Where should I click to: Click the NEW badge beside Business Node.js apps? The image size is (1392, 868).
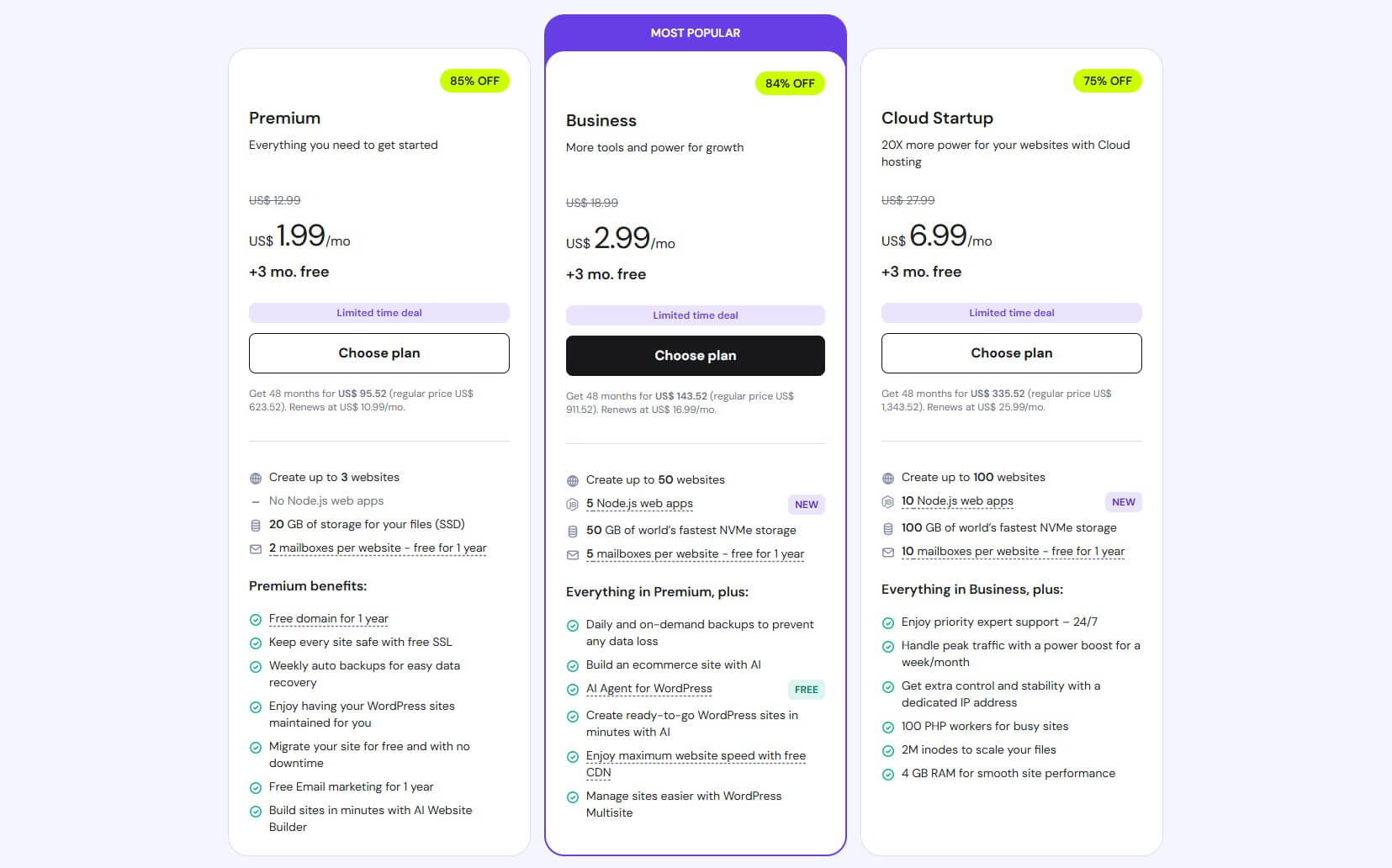tap(806, 505)
